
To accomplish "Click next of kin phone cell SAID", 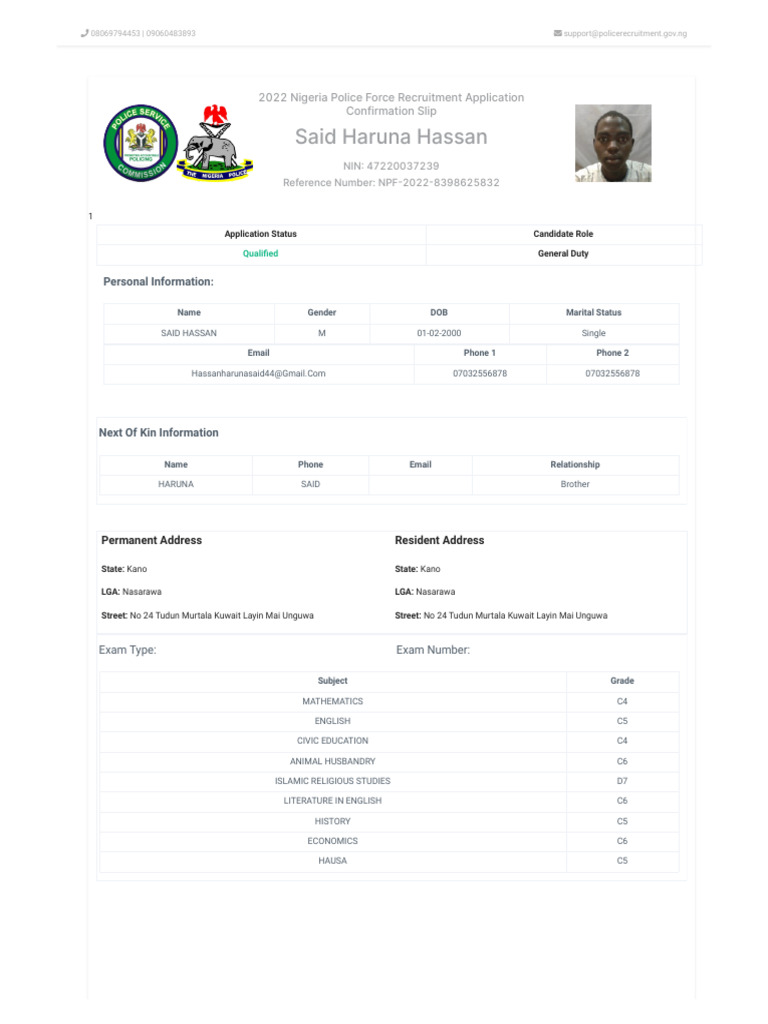I will 310,484.
